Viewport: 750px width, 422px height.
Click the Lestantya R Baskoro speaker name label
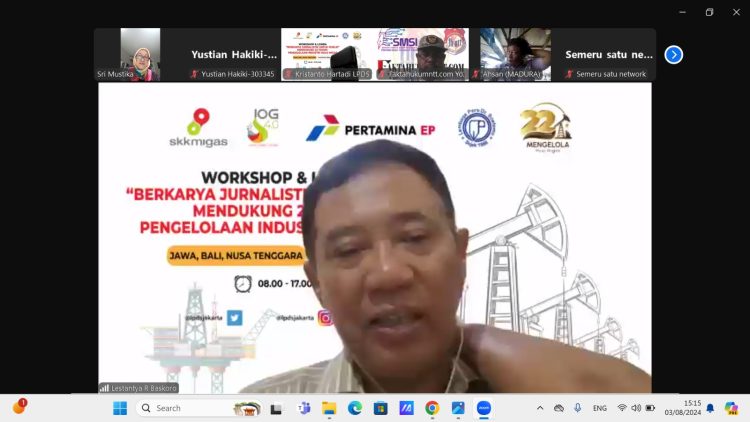coord(143,388)
